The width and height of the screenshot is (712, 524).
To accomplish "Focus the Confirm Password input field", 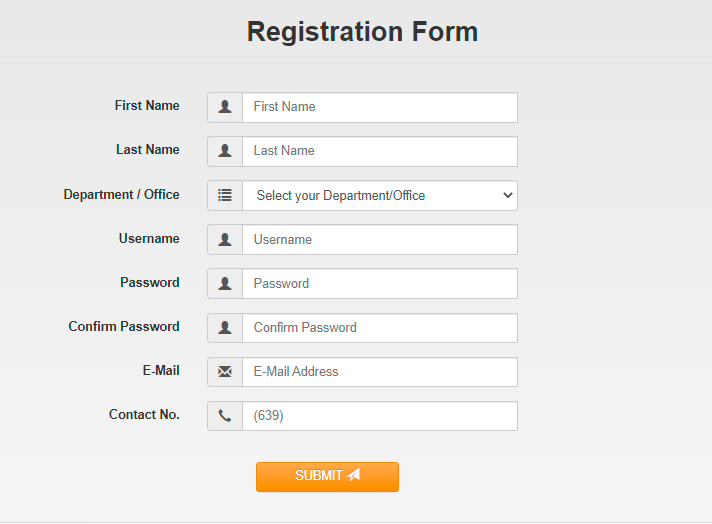I will pos(380,328).
